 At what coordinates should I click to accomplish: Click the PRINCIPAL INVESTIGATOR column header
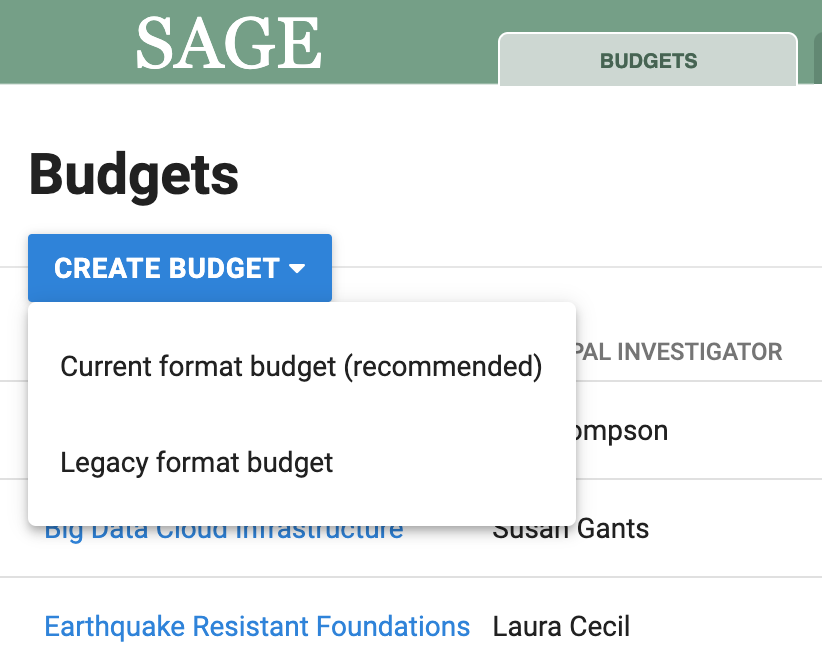(x=680, y=351)
